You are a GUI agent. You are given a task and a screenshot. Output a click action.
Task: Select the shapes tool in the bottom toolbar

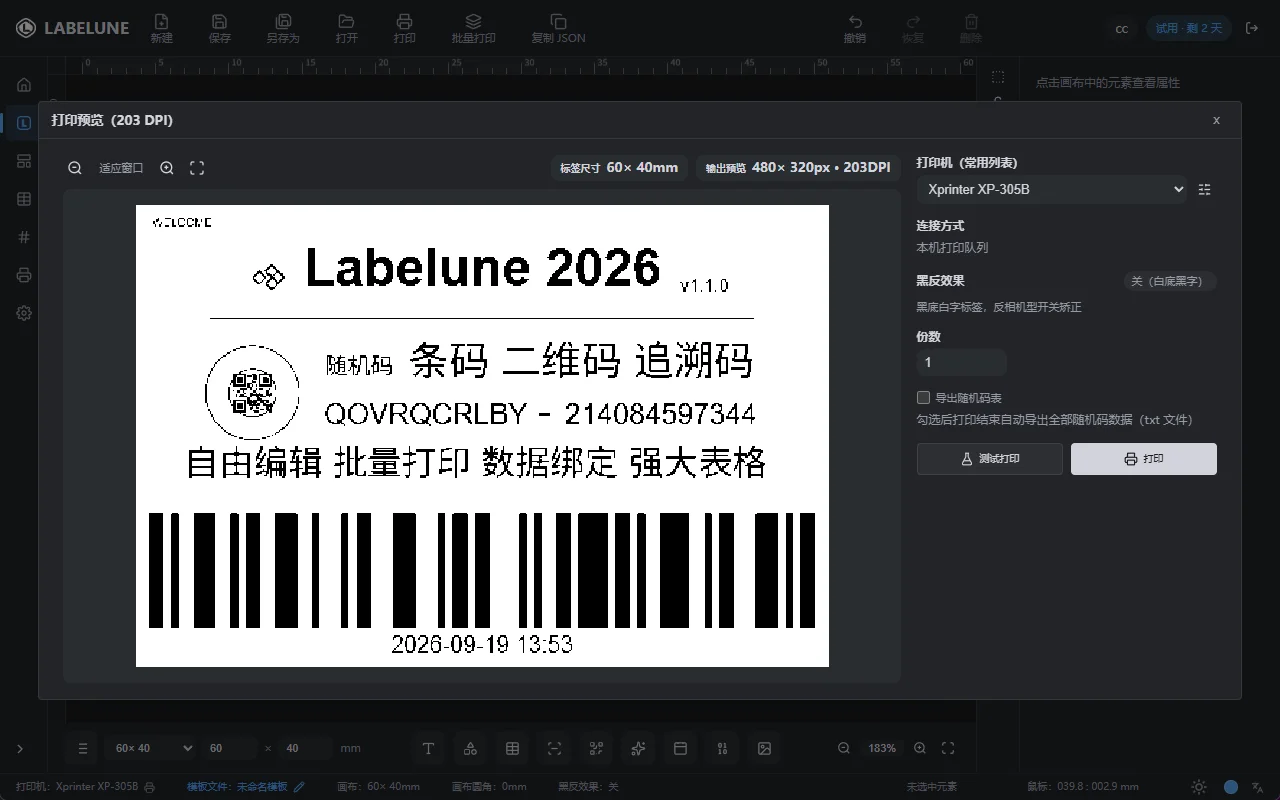(470, 748)
